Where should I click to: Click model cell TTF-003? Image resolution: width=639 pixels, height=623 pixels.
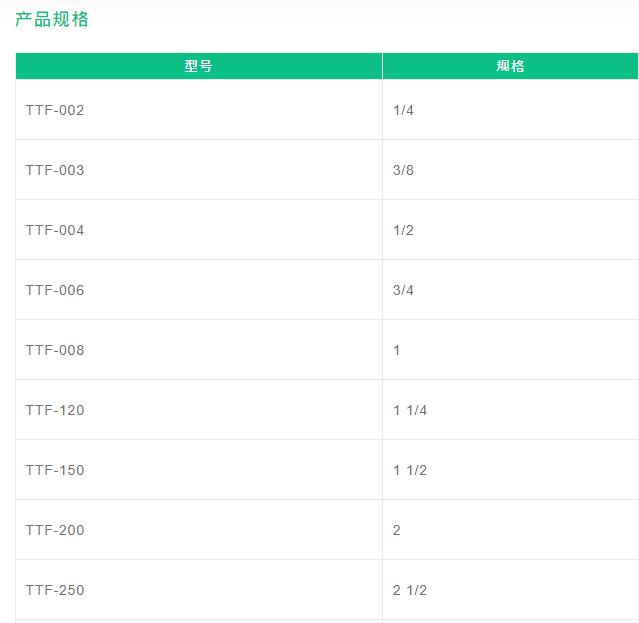55,170
